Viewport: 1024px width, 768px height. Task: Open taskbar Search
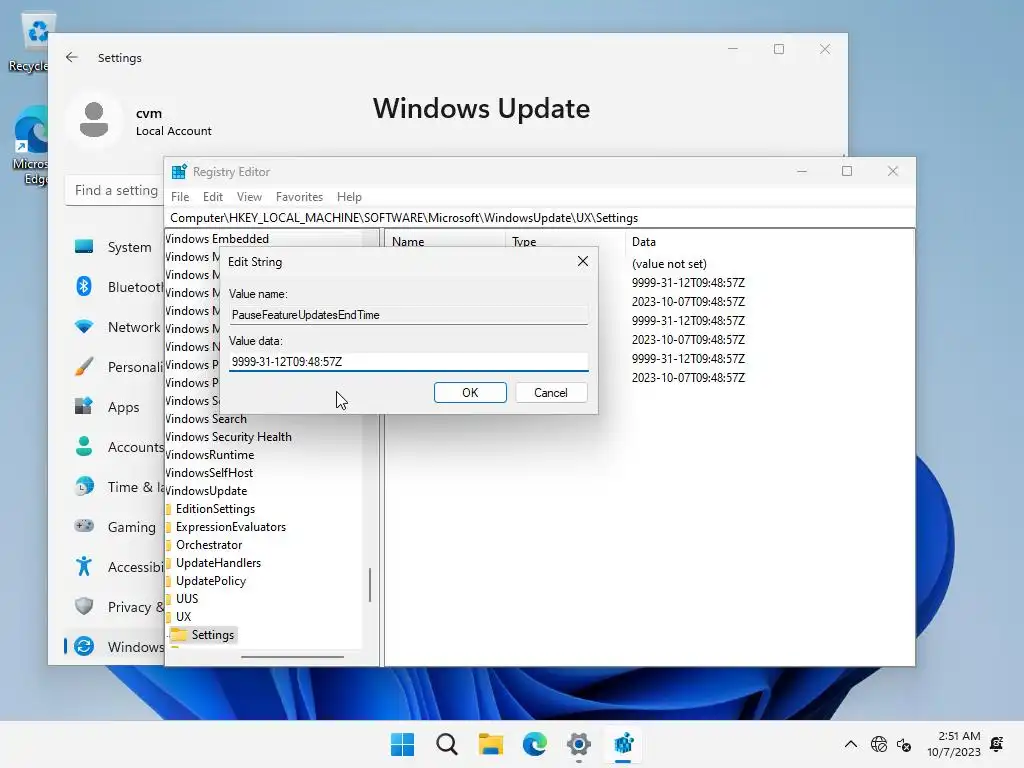[447, 744]
